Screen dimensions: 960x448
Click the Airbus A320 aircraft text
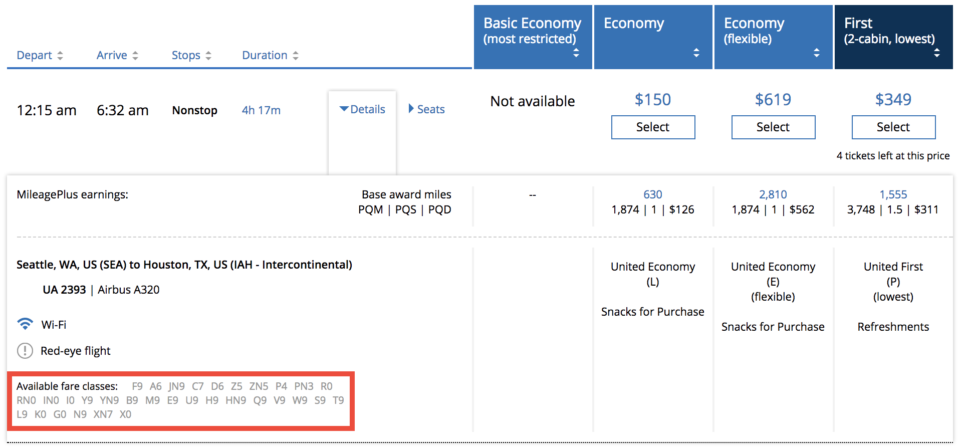129,290
